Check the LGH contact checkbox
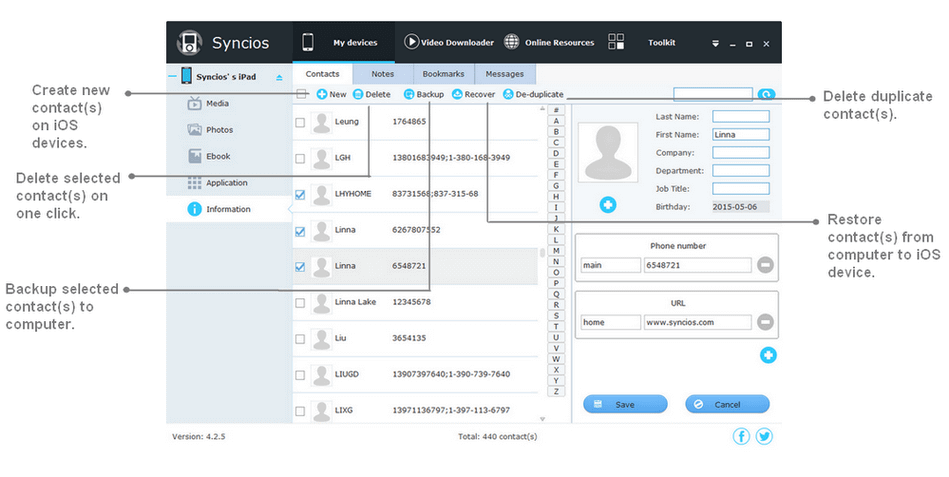The width and height of the screenshot is (949, 477). click(x=300, y=159)
